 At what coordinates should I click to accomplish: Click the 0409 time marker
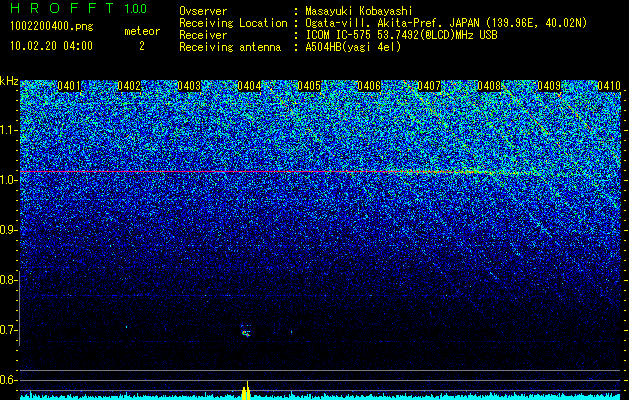[549, 86]
